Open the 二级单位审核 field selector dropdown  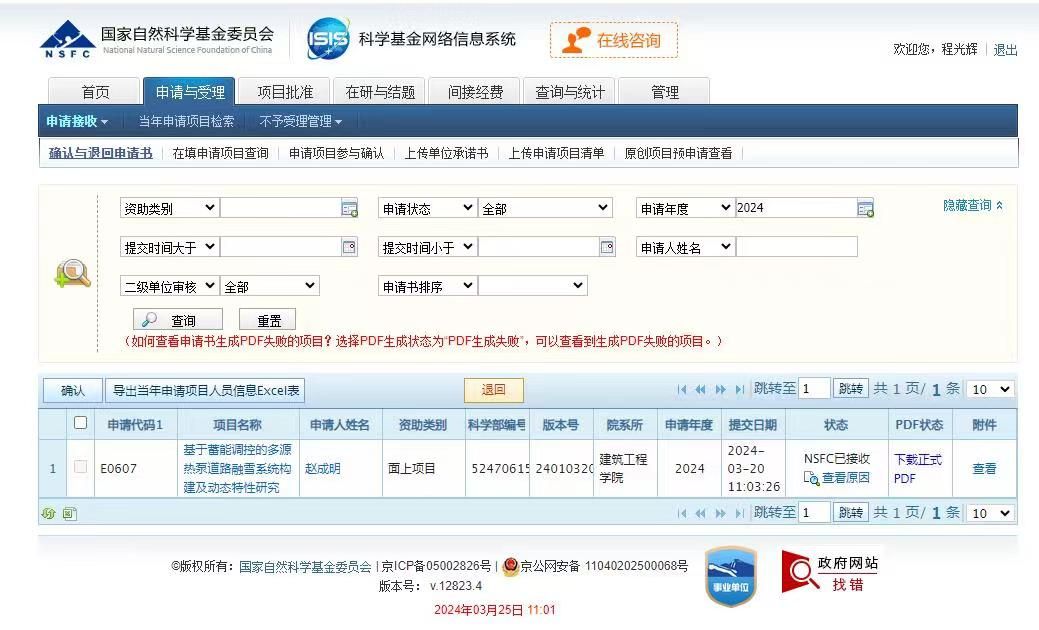click(x=169, y=286)
